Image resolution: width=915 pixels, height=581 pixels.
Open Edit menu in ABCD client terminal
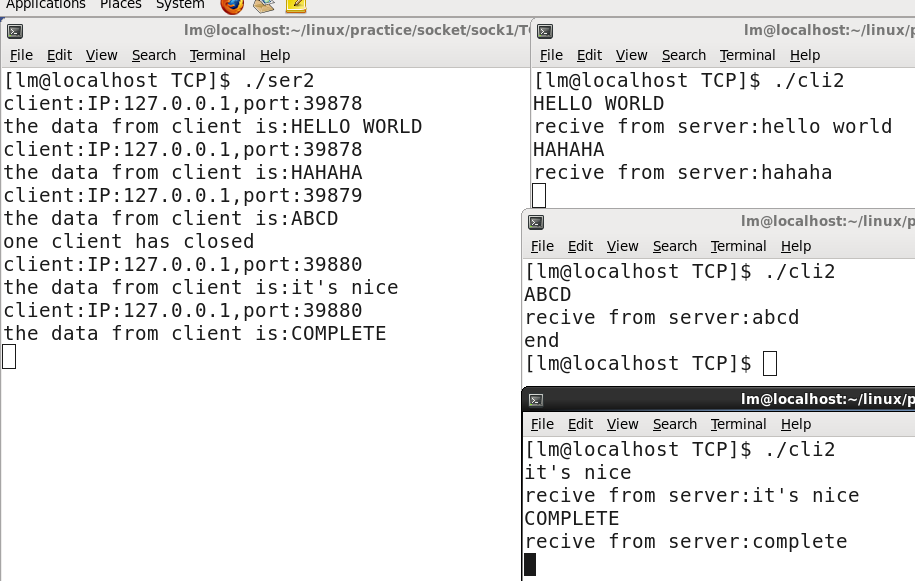tap(579, 247)
